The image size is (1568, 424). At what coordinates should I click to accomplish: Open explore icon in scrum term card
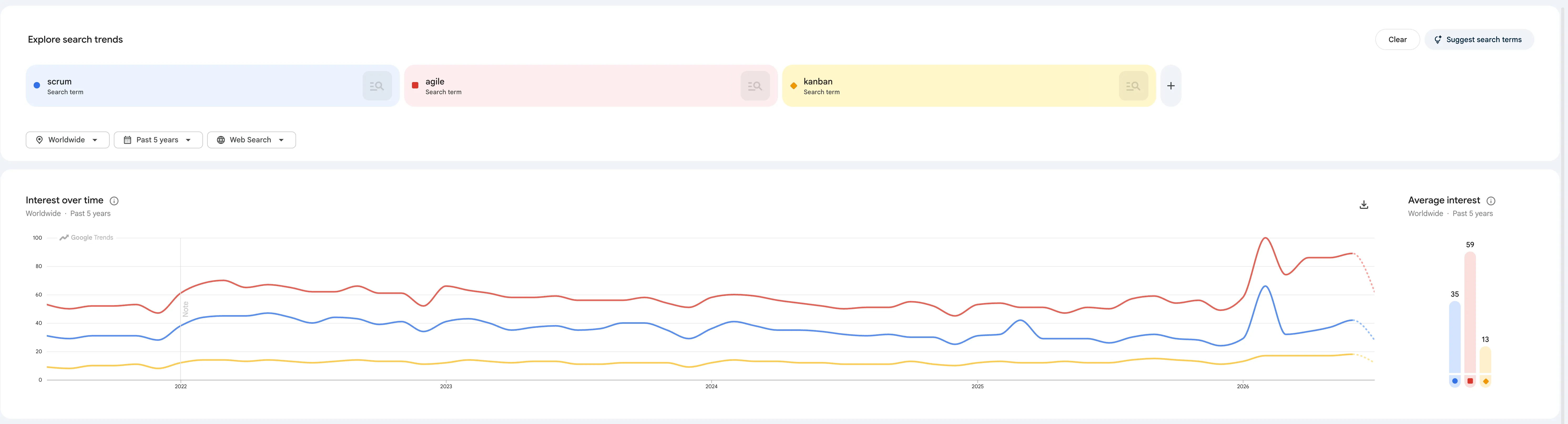pos(377,86)
